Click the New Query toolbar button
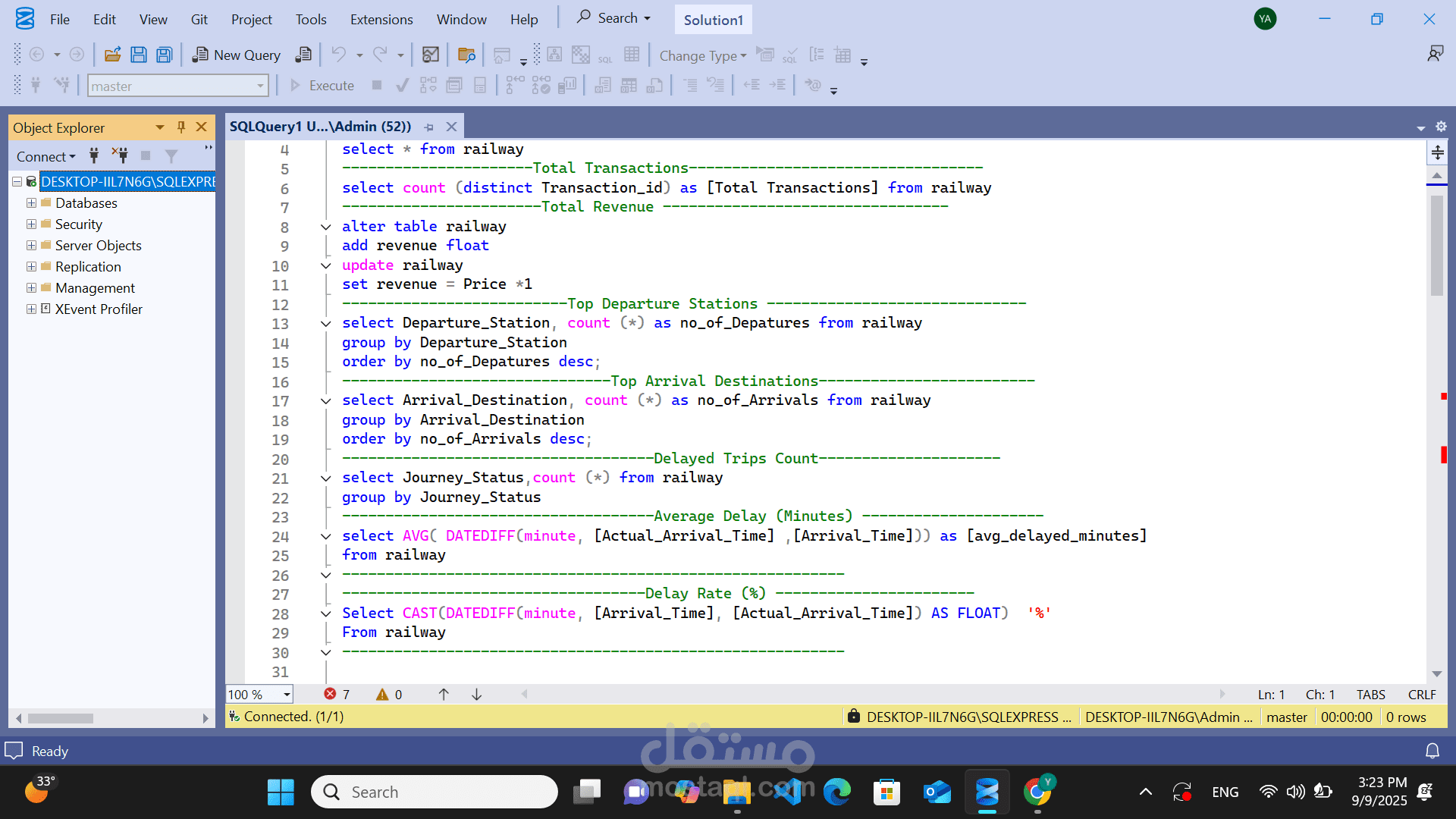This screenshot has width=1456, height=819. pos(237,55)
